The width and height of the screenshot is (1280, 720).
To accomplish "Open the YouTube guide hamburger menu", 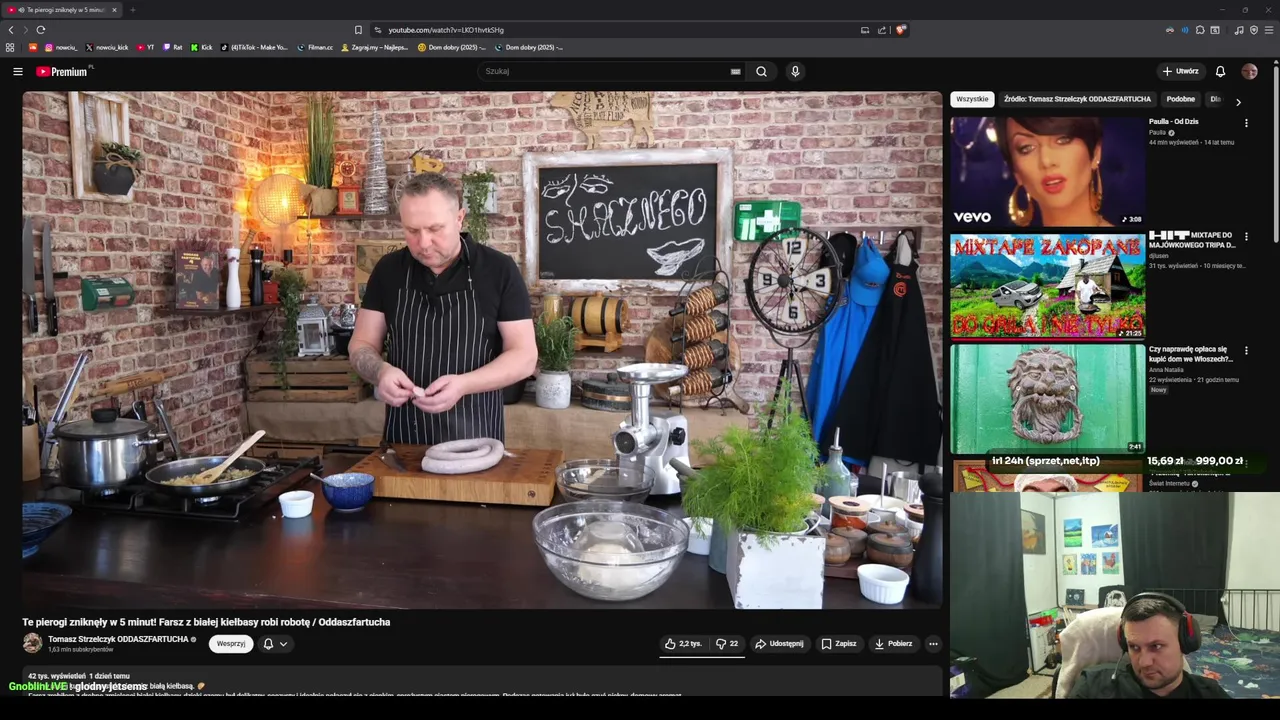I will [x=17, y=71].
